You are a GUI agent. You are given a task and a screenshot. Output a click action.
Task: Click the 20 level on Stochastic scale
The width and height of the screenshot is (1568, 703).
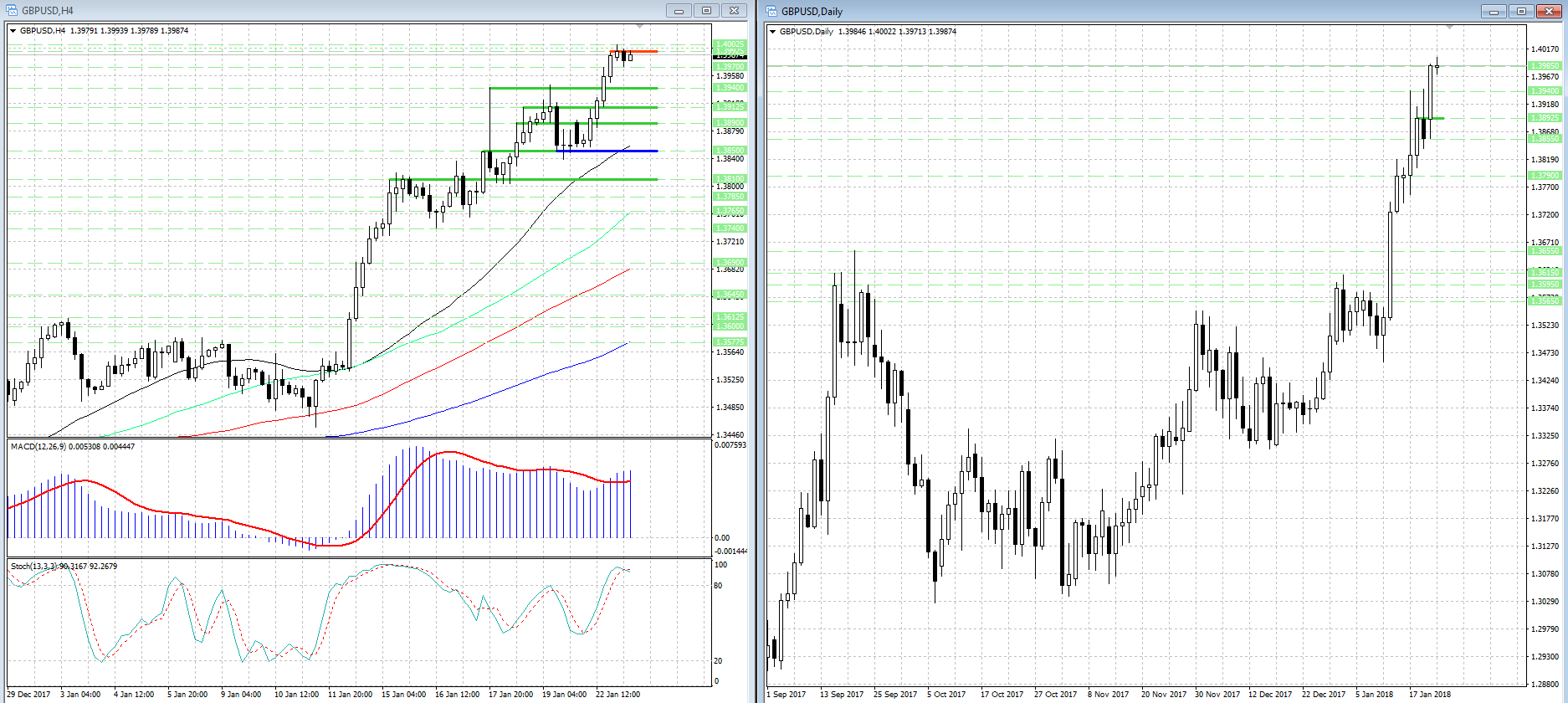(718, 661)
